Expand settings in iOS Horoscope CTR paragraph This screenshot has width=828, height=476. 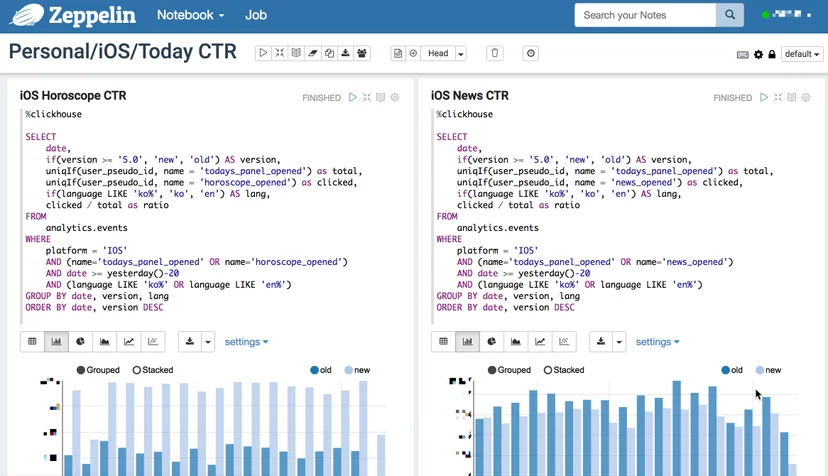click(247, 342)
